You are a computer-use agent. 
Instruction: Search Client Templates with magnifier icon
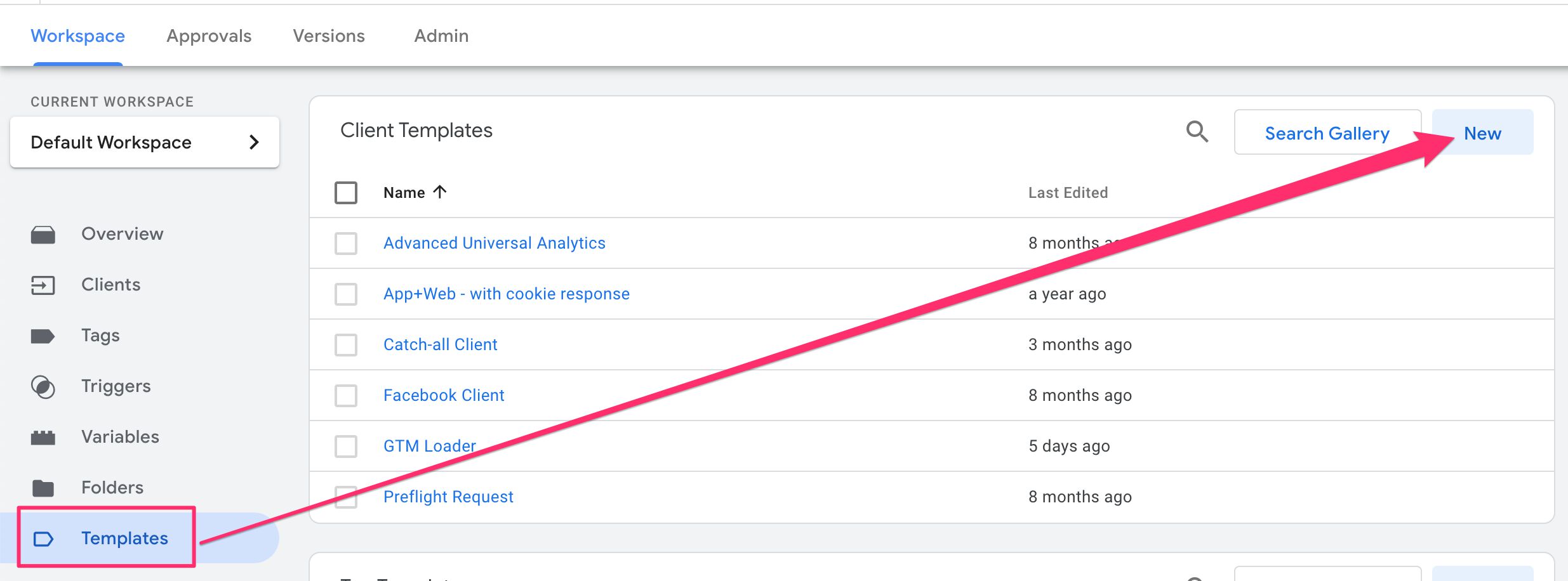pos(1197,132)
